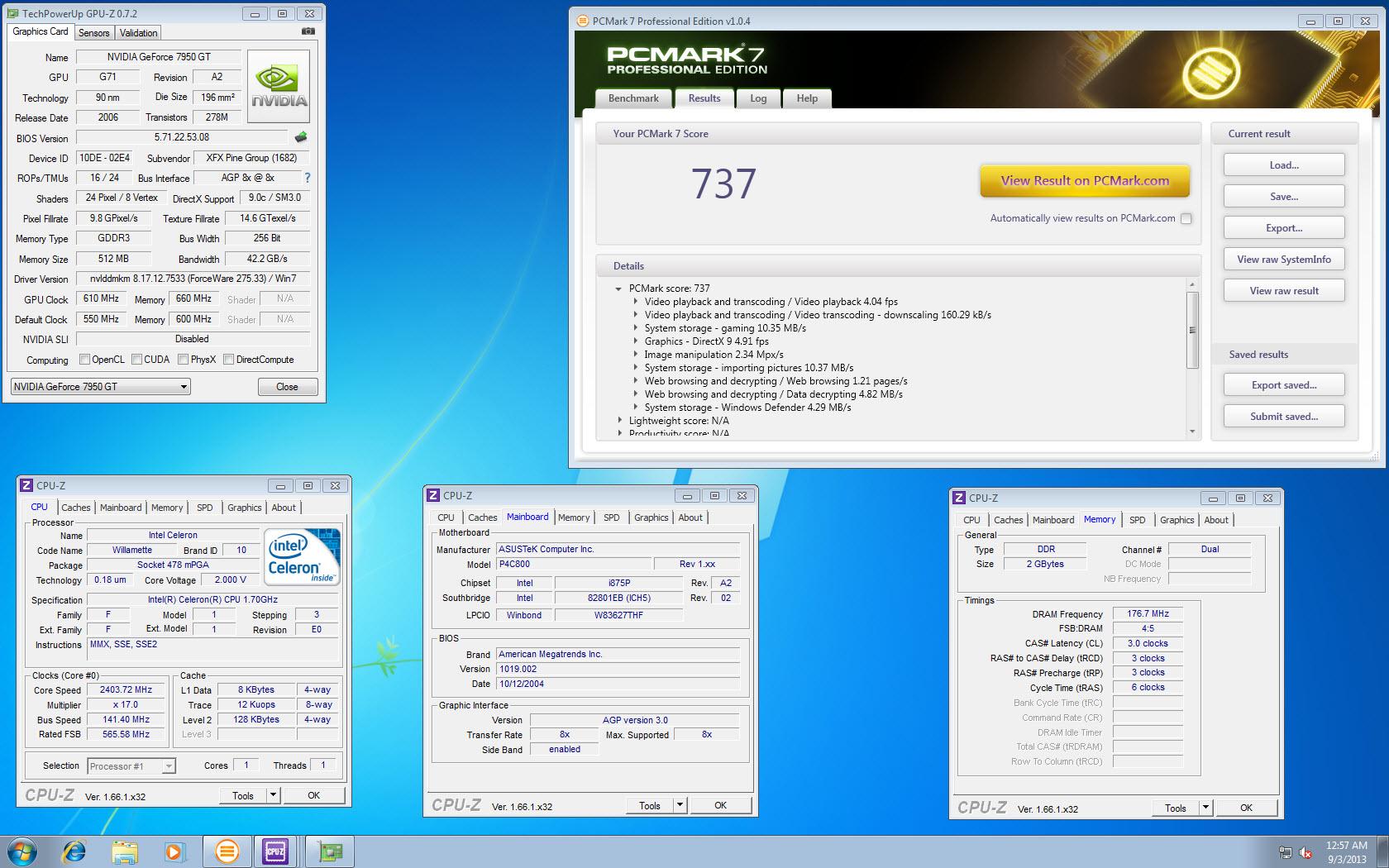Switch to the GPU-Z taskbar icon
Viewport: 1389px width, 868px height.
click(330, 851)
